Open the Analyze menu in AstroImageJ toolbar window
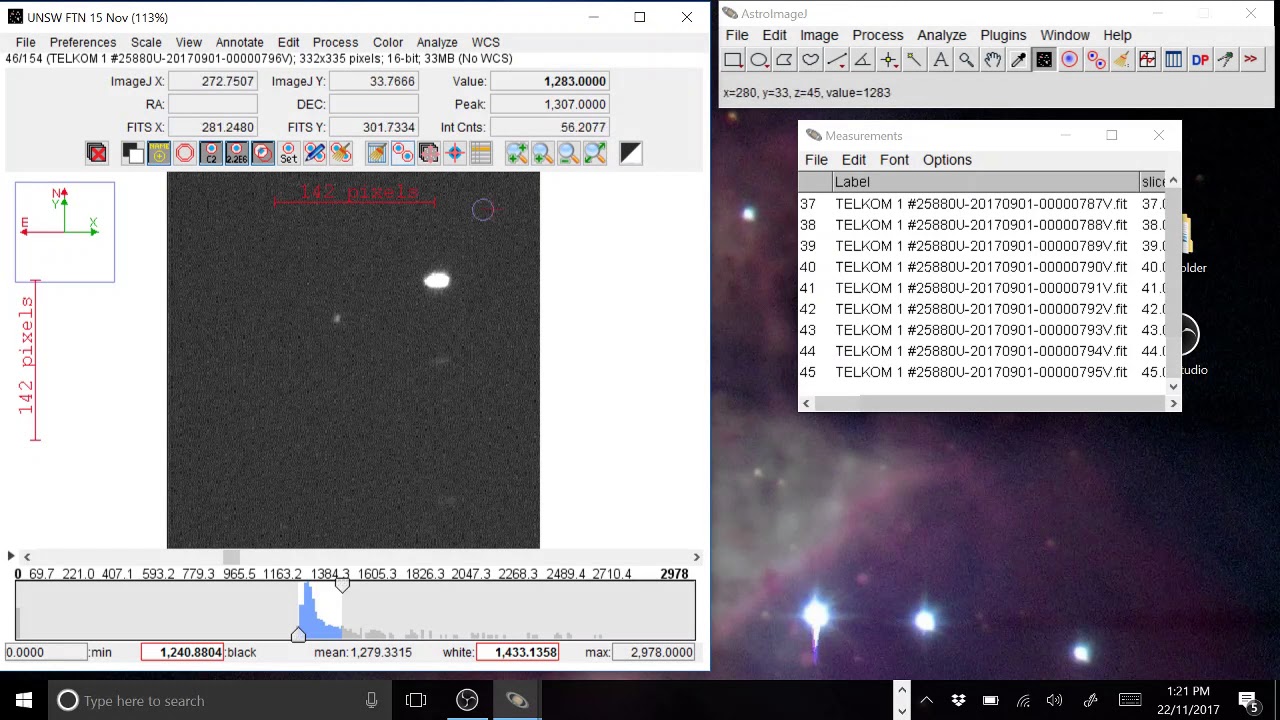The image size is (1280, 720). pos(942,35)
